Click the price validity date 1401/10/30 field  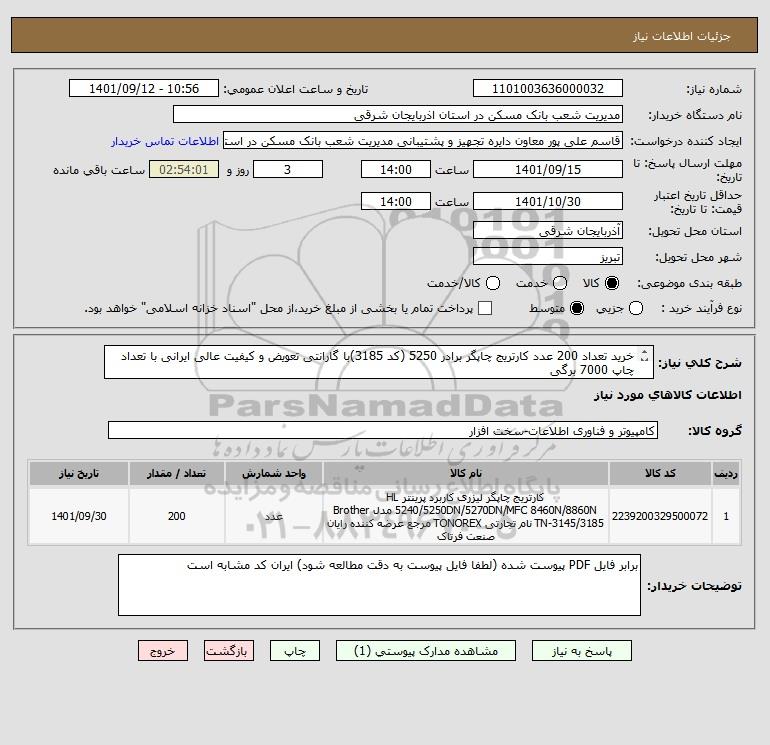[x=548, y=201]
